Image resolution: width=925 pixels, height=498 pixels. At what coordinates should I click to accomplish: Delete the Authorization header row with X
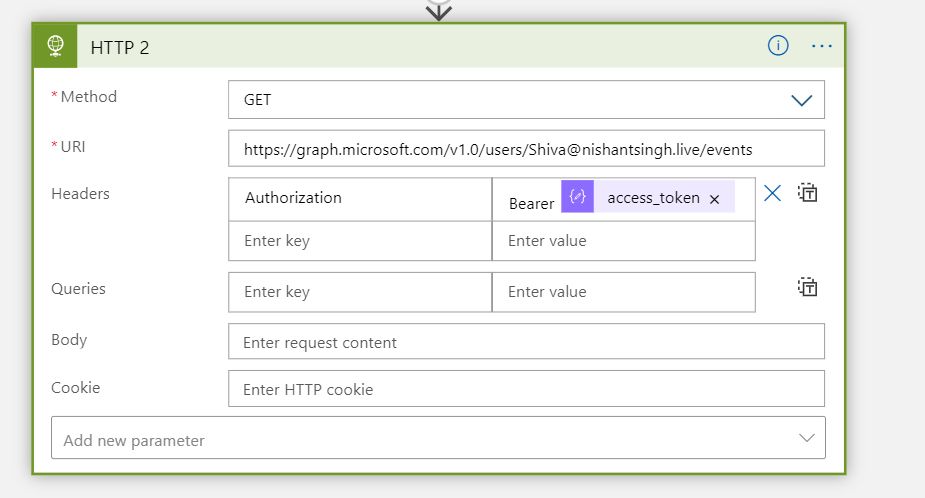coord(772,193)
